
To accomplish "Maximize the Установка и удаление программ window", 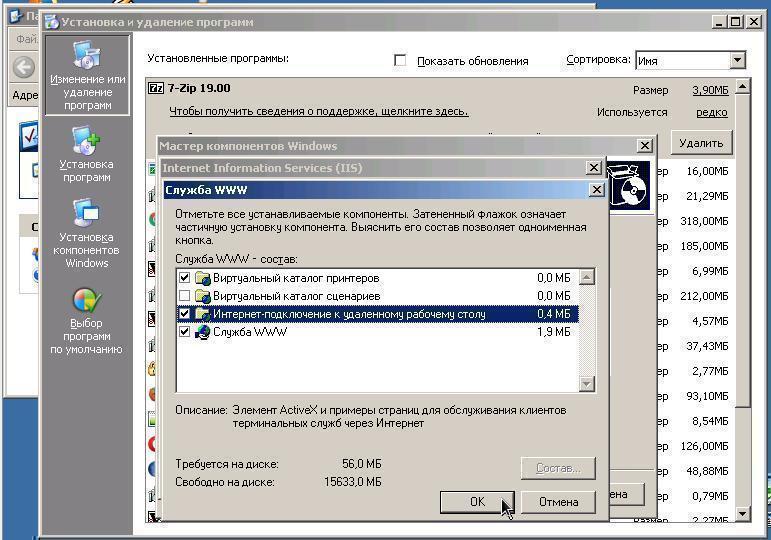I will point(736,22).
